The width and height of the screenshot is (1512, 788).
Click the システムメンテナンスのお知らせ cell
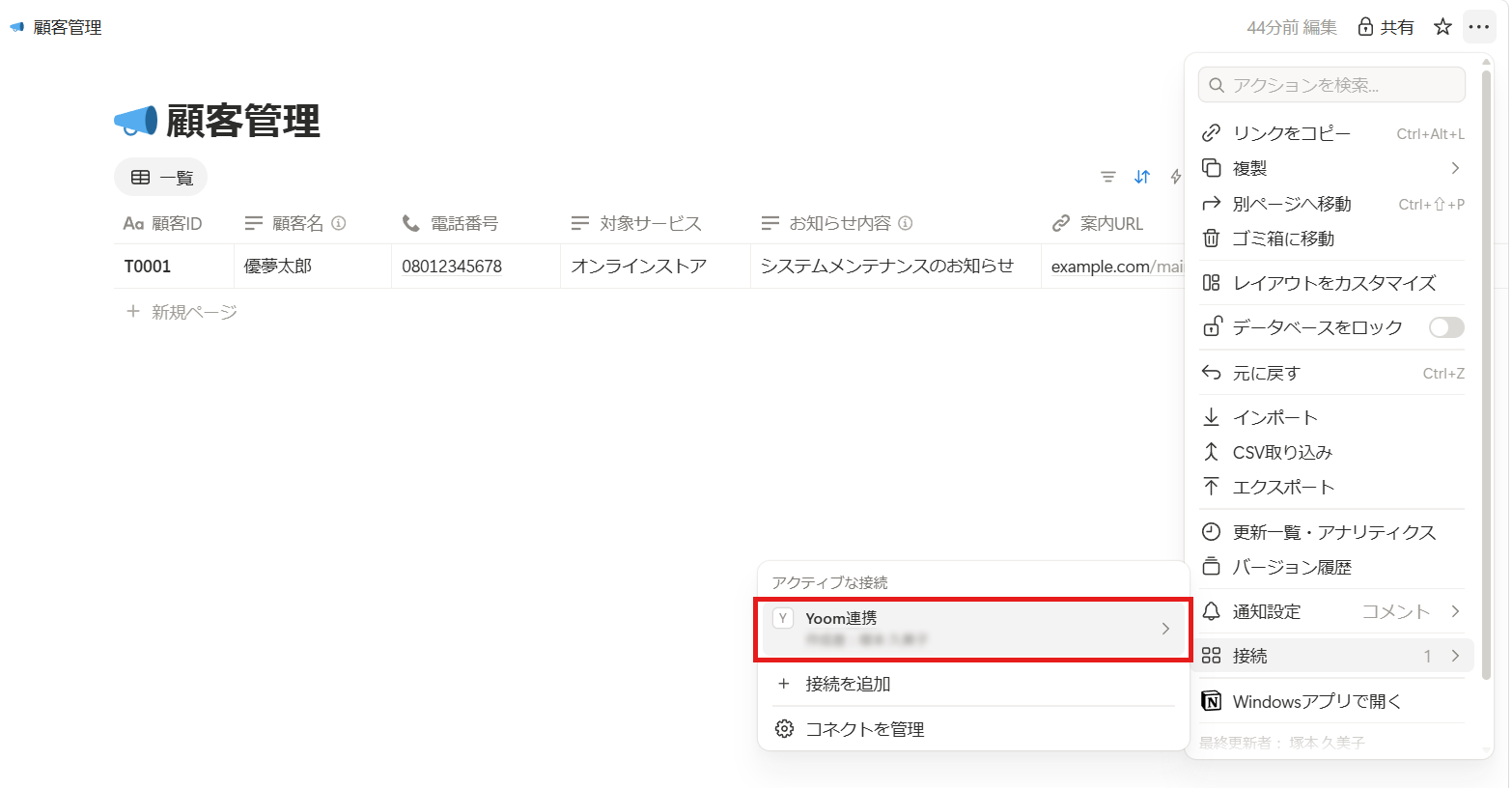click(896, 266)
